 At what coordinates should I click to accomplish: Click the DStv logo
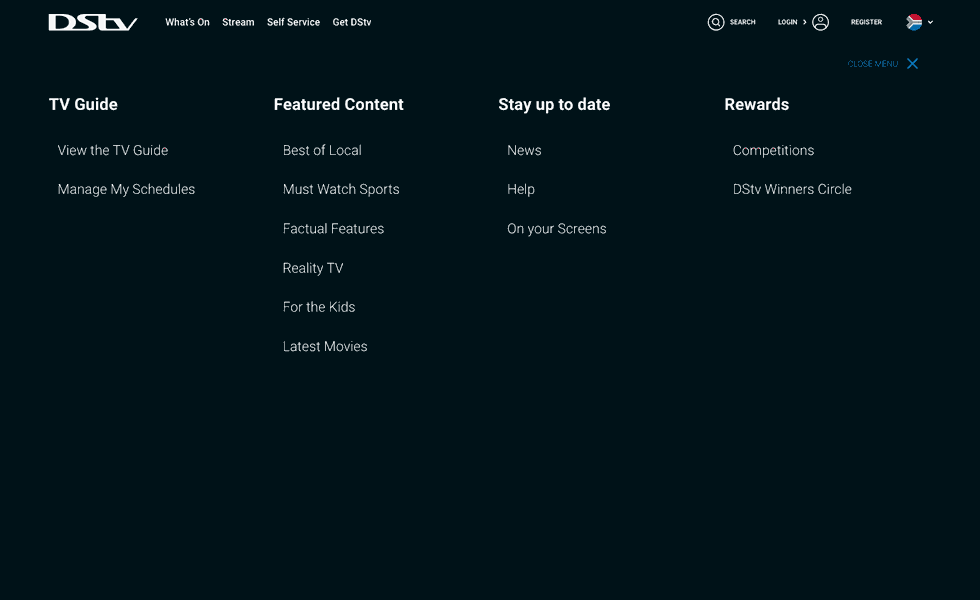(92, 21)
